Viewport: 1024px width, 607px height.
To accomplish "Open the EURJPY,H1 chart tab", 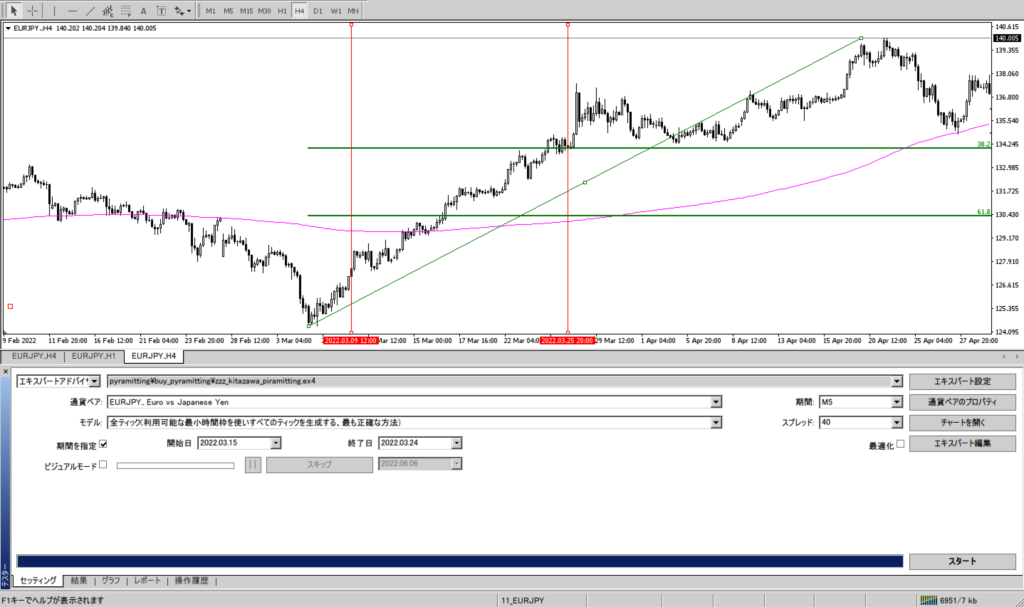I will click(93, 356).
